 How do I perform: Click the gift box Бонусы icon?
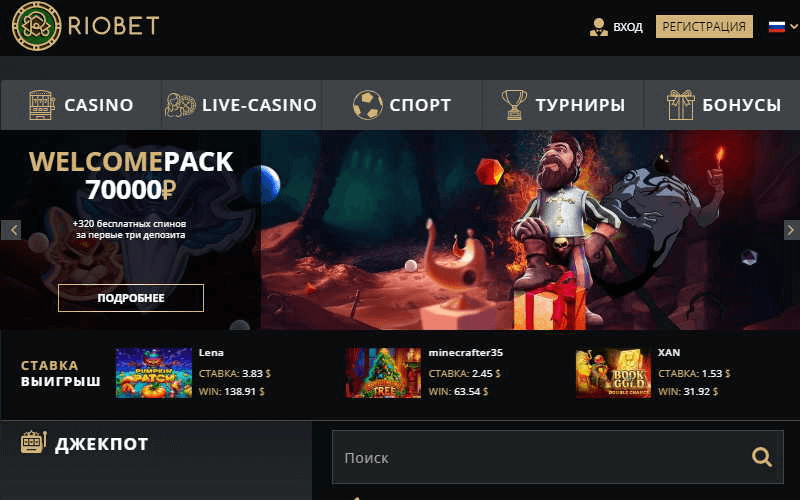click(681, 105)
